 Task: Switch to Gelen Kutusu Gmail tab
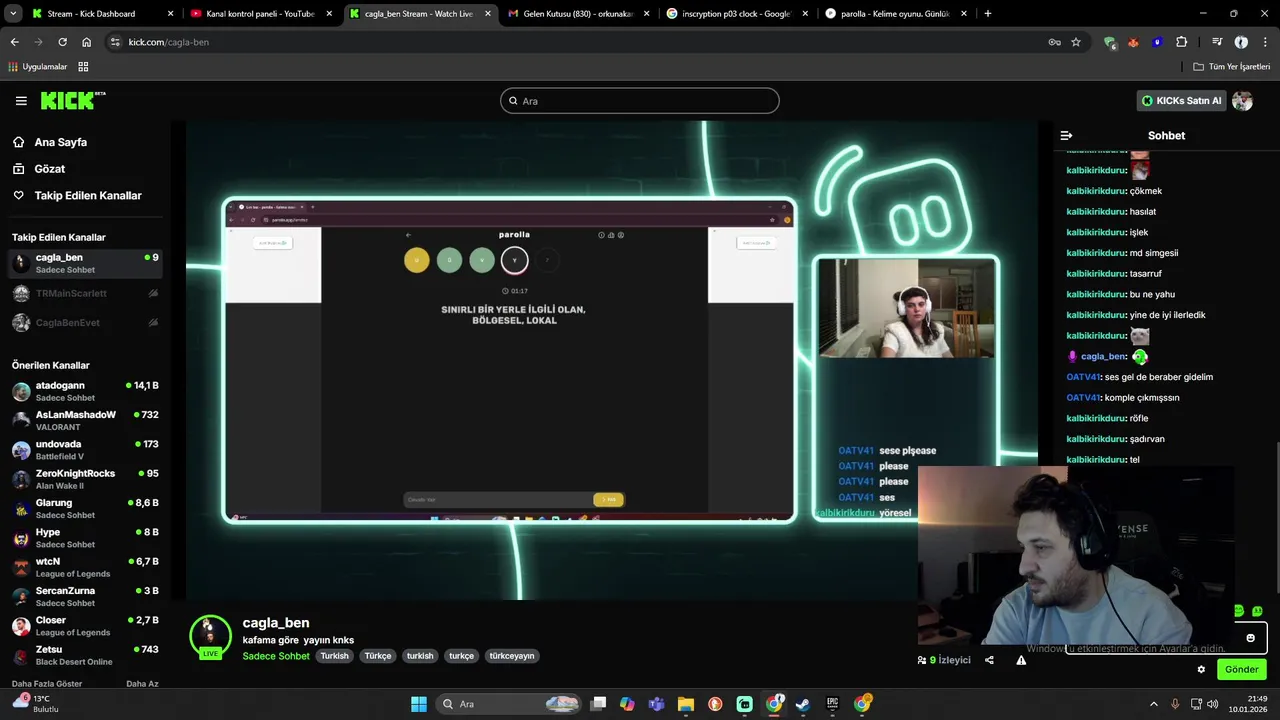pos(580,14)
